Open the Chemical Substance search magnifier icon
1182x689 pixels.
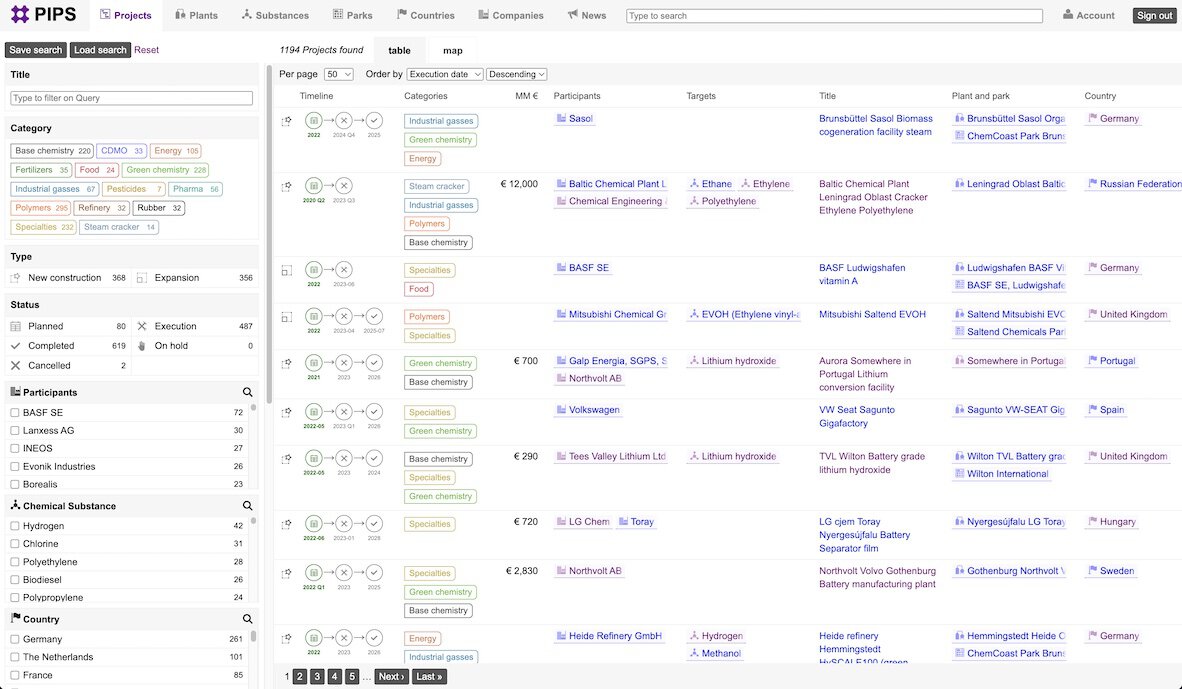pos(247,506)
